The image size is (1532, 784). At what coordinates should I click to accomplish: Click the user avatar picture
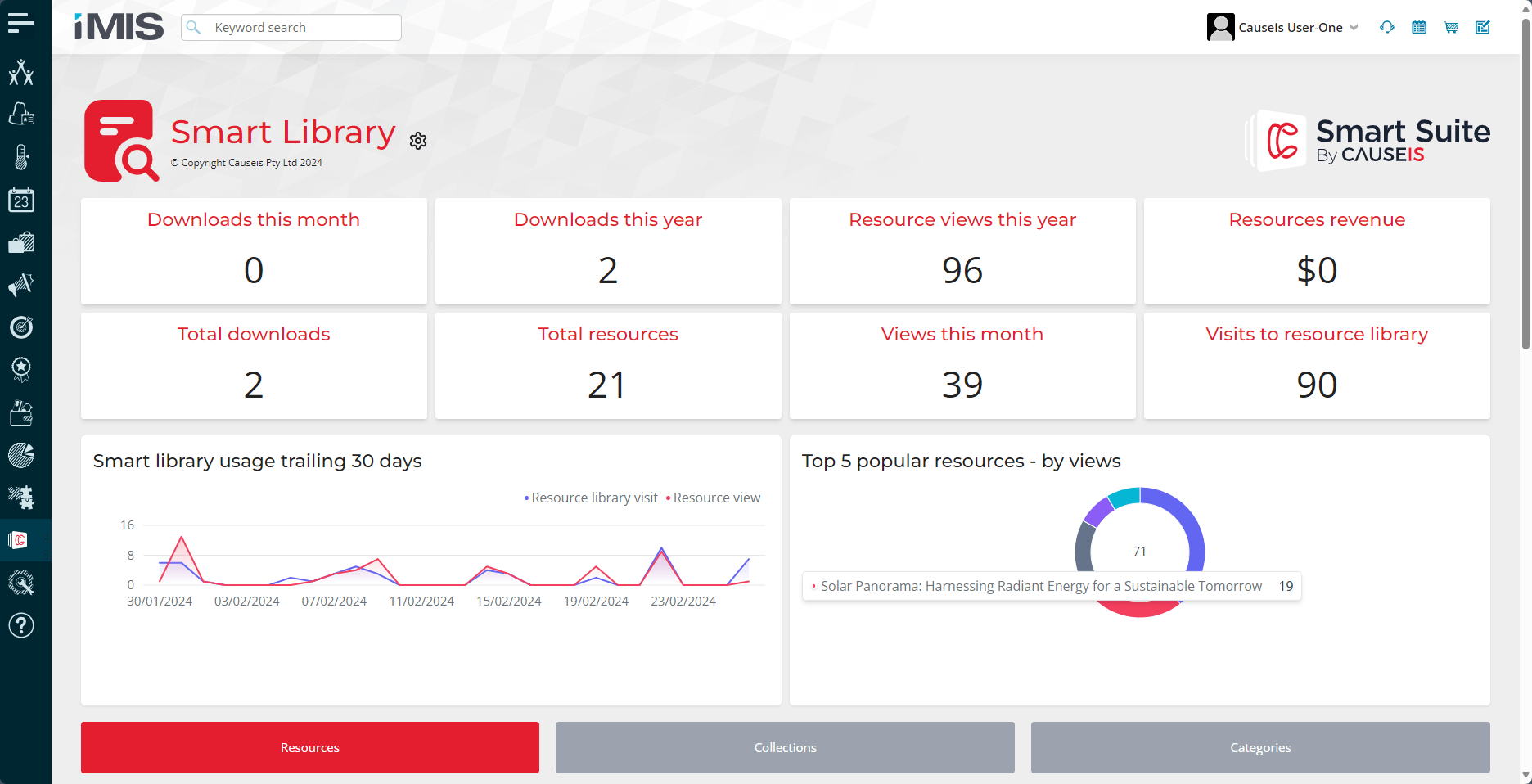tap(1220, 27)
